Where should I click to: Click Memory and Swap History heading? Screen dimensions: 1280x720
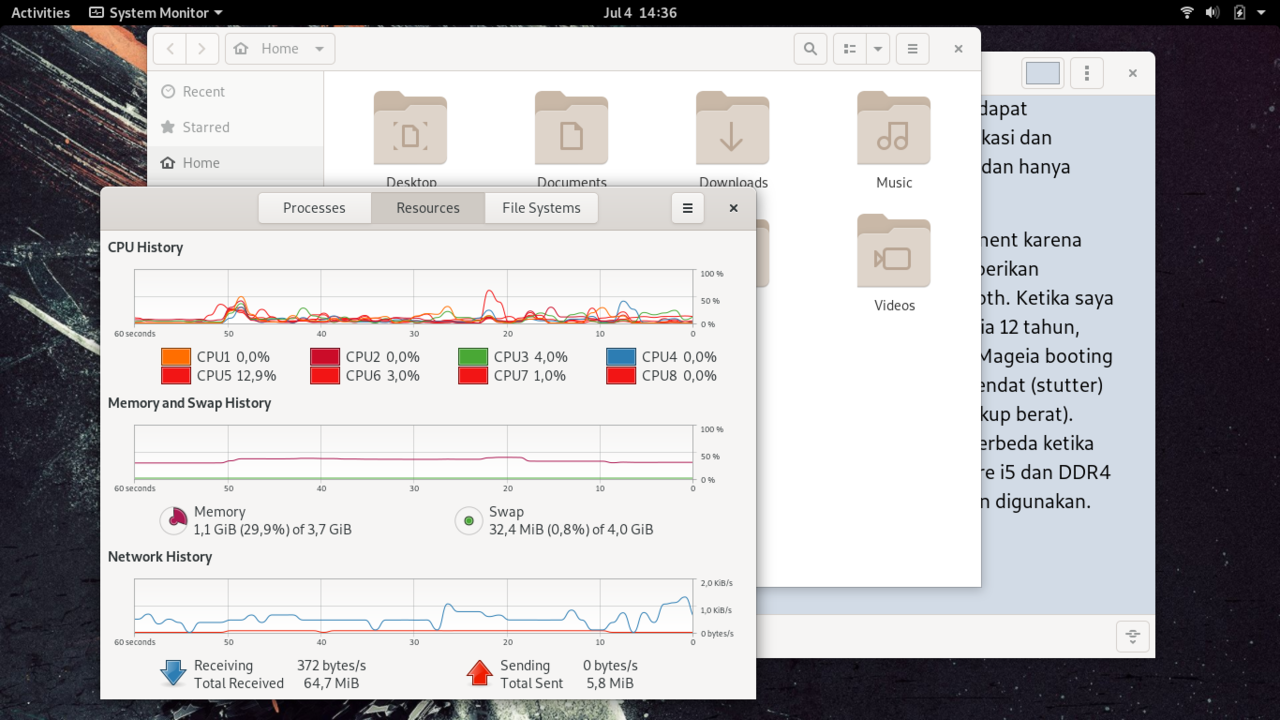(190, 403)
